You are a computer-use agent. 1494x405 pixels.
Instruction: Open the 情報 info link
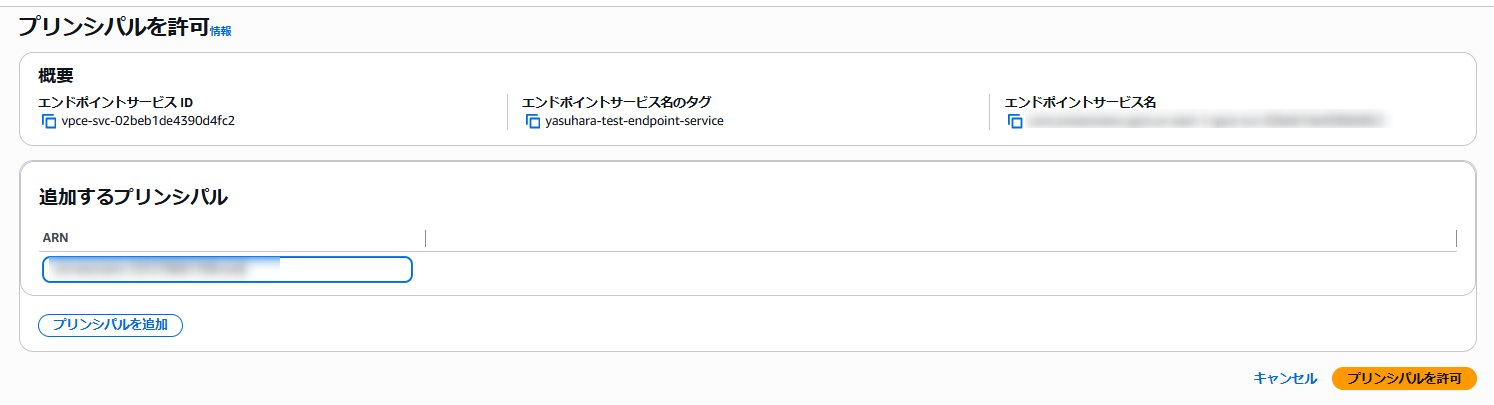[x=221, y=32]
